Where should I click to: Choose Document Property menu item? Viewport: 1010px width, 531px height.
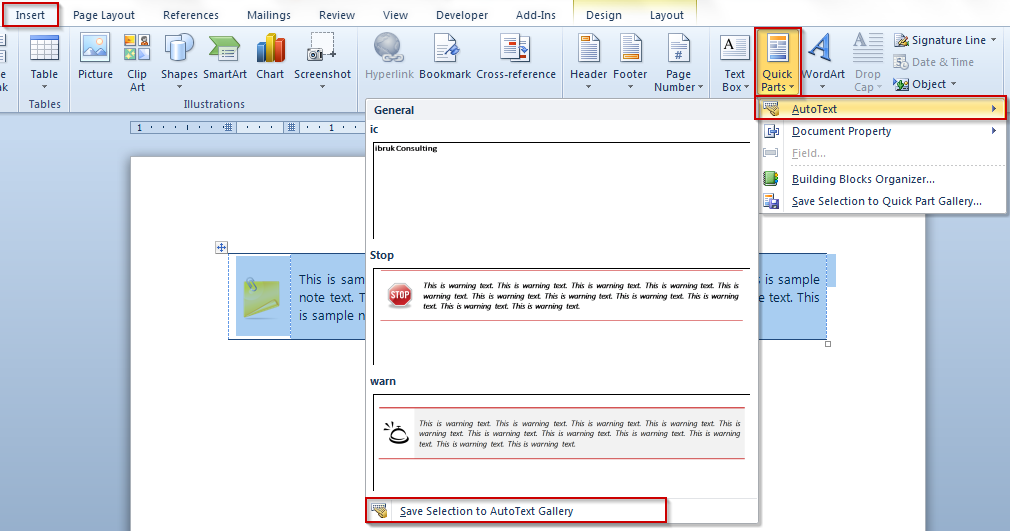(881, 131)
